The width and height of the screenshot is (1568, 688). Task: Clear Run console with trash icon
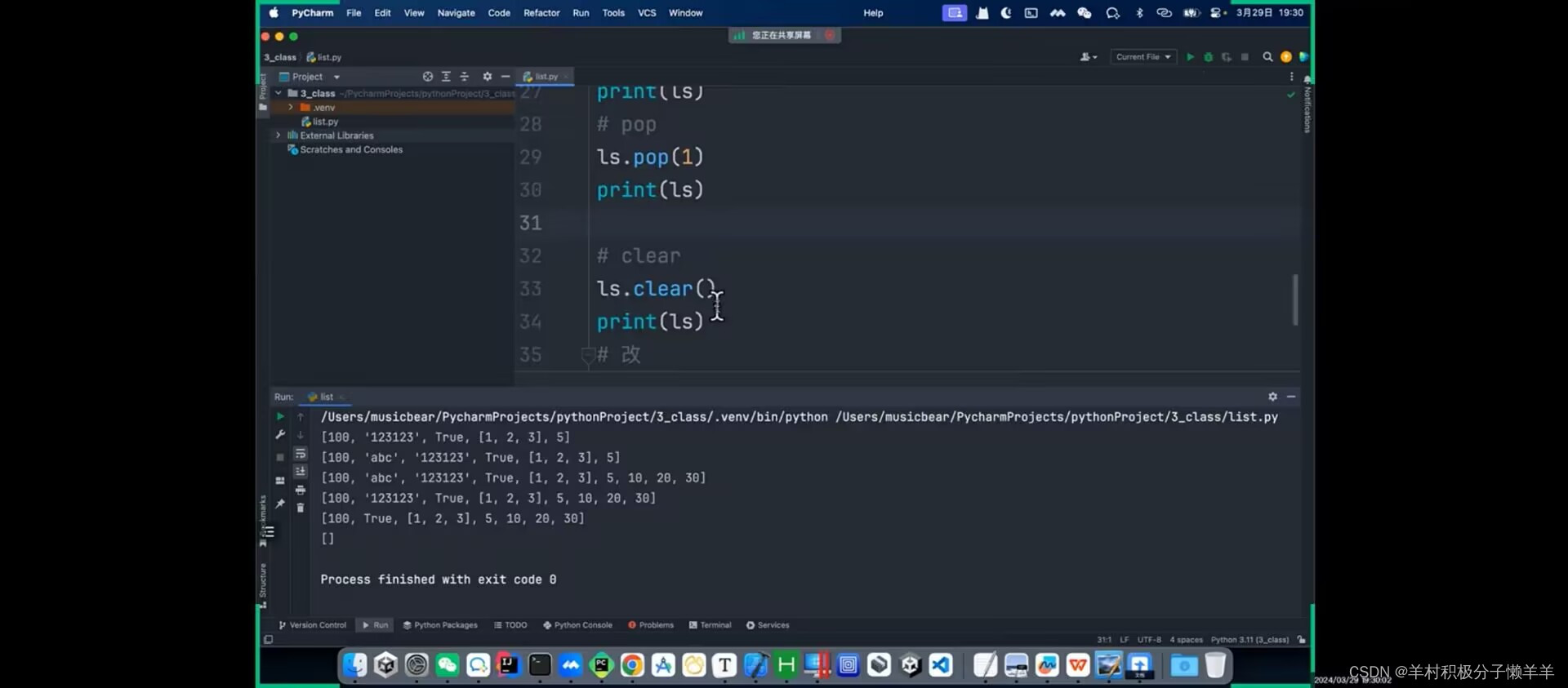(301, 508)
